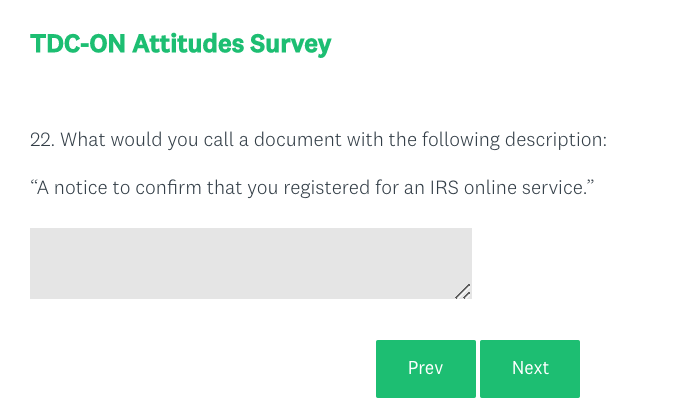
Task: Grab the diagonal resize grip of textarea
Action: pos(463,291)
